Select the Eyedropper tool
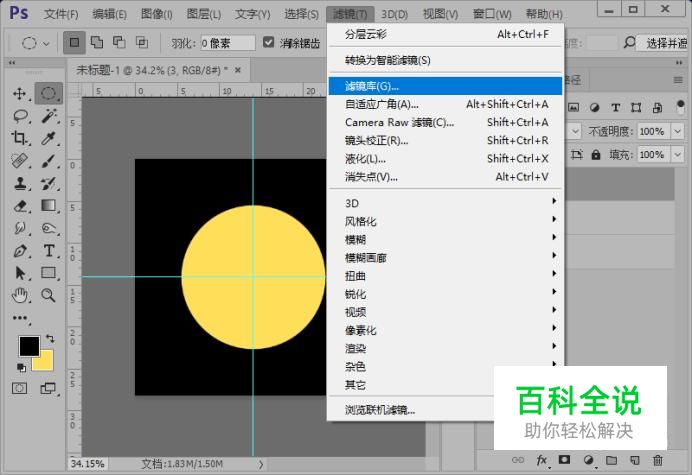This screenshot has height=475, width=692. (x=49, y=138)
